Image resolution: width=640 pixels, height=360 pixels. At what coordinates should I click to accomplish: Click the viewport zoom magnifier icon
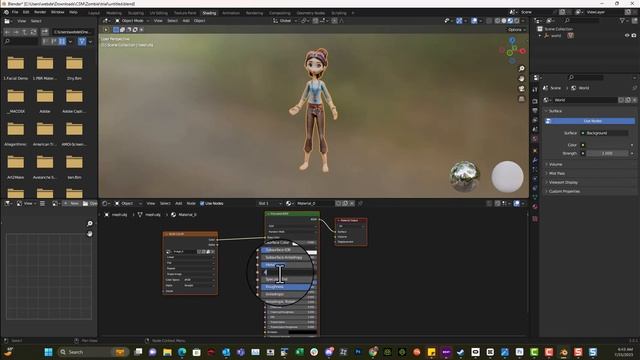pyautogui.click(x=521, y=69)
